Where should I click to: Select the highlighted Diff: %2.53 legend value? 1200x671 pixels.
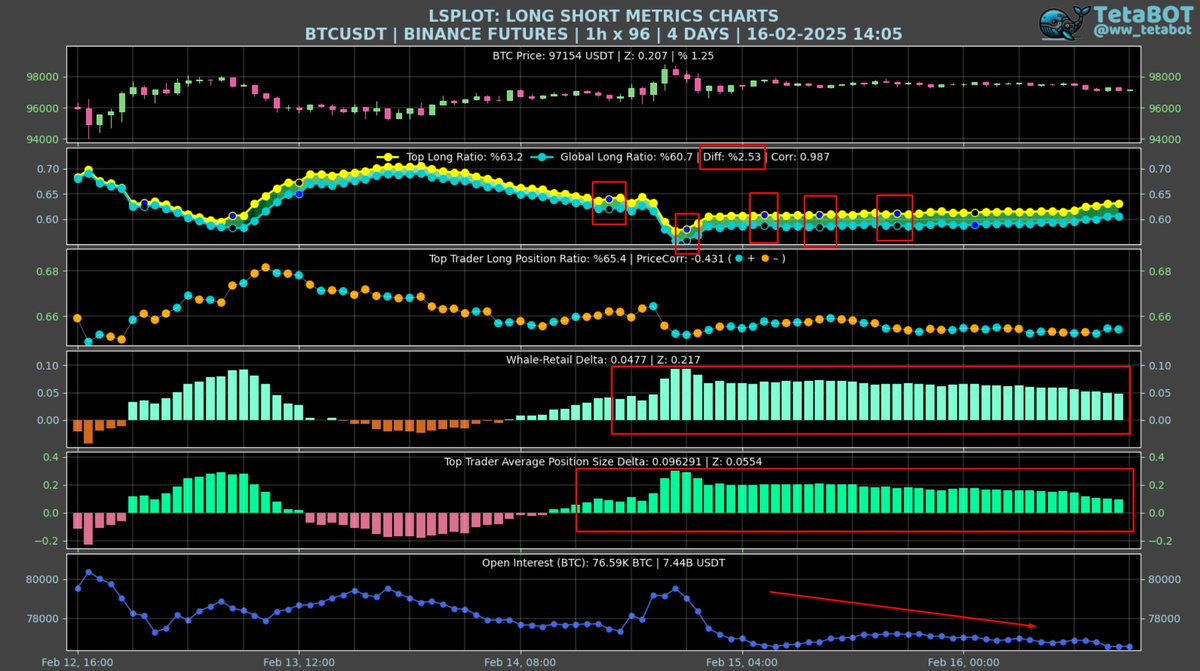[x=730, y=157]
